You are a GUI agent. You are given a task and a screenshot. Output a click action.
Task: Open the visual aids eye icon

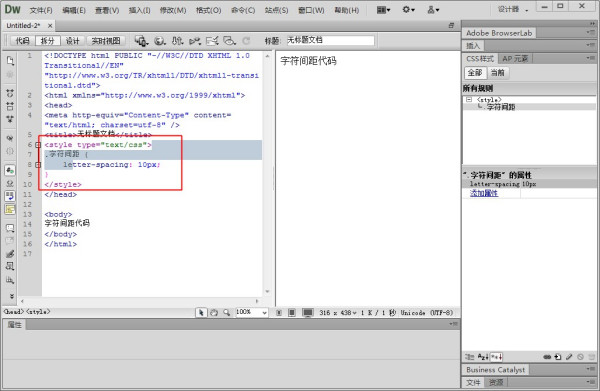pos(229,41)
